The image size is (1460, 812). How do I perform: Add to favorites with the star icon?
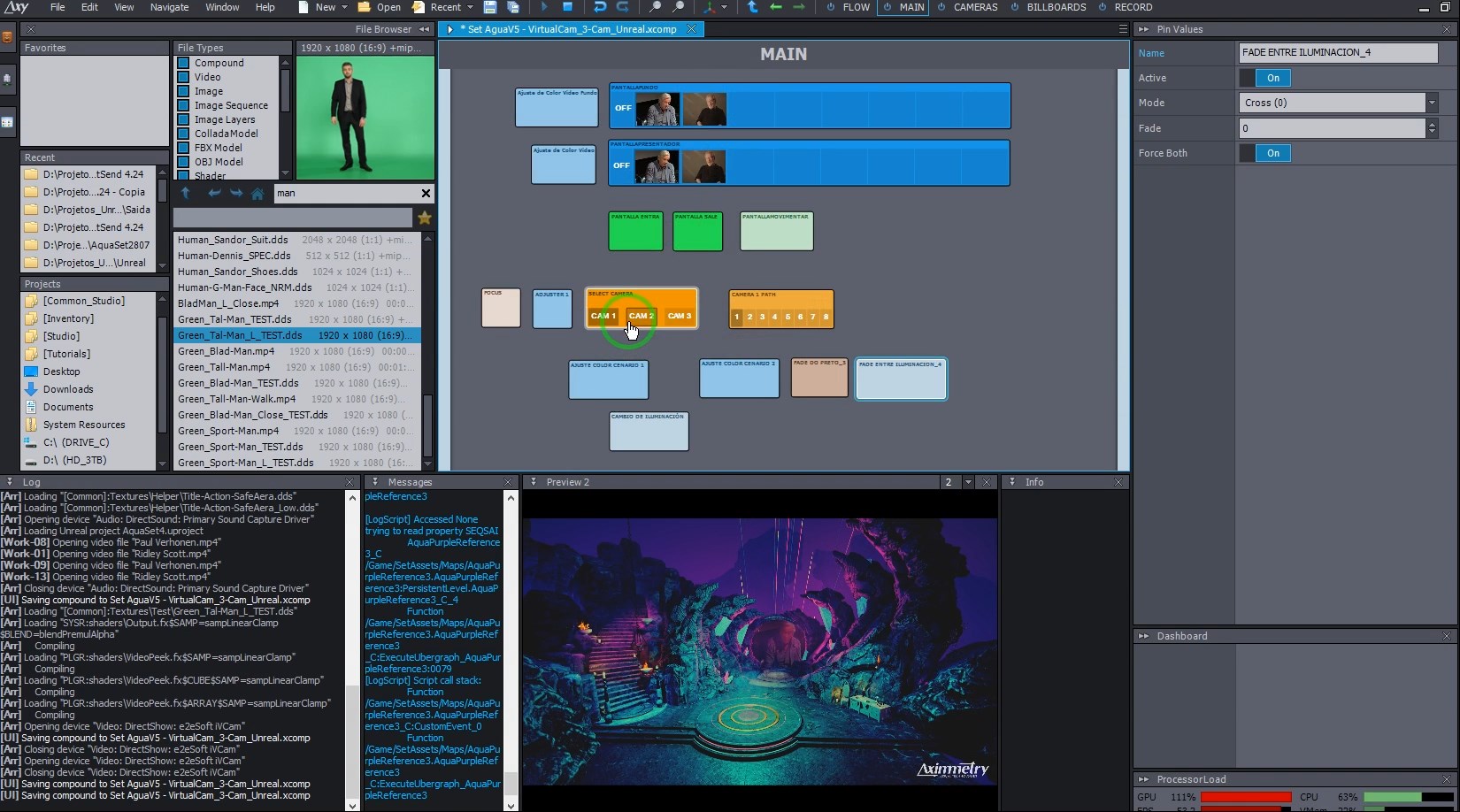pyautogui.click(x=425, y=218)
